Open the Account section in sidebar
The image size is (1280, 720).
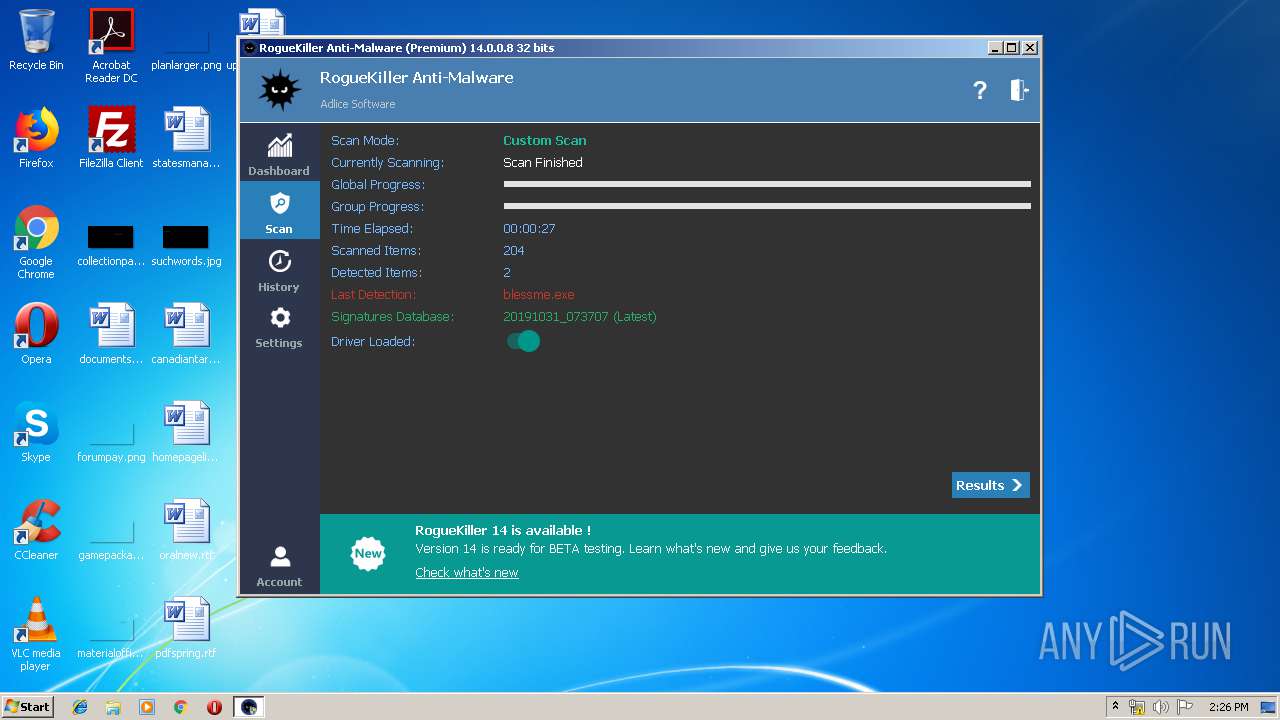279,565
